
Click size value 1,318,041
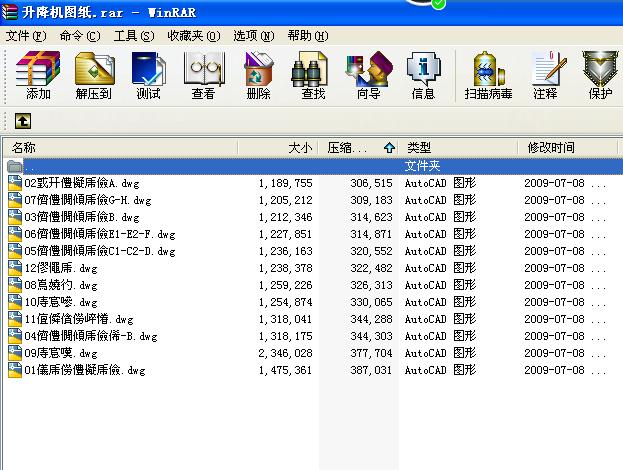(285, 319)
